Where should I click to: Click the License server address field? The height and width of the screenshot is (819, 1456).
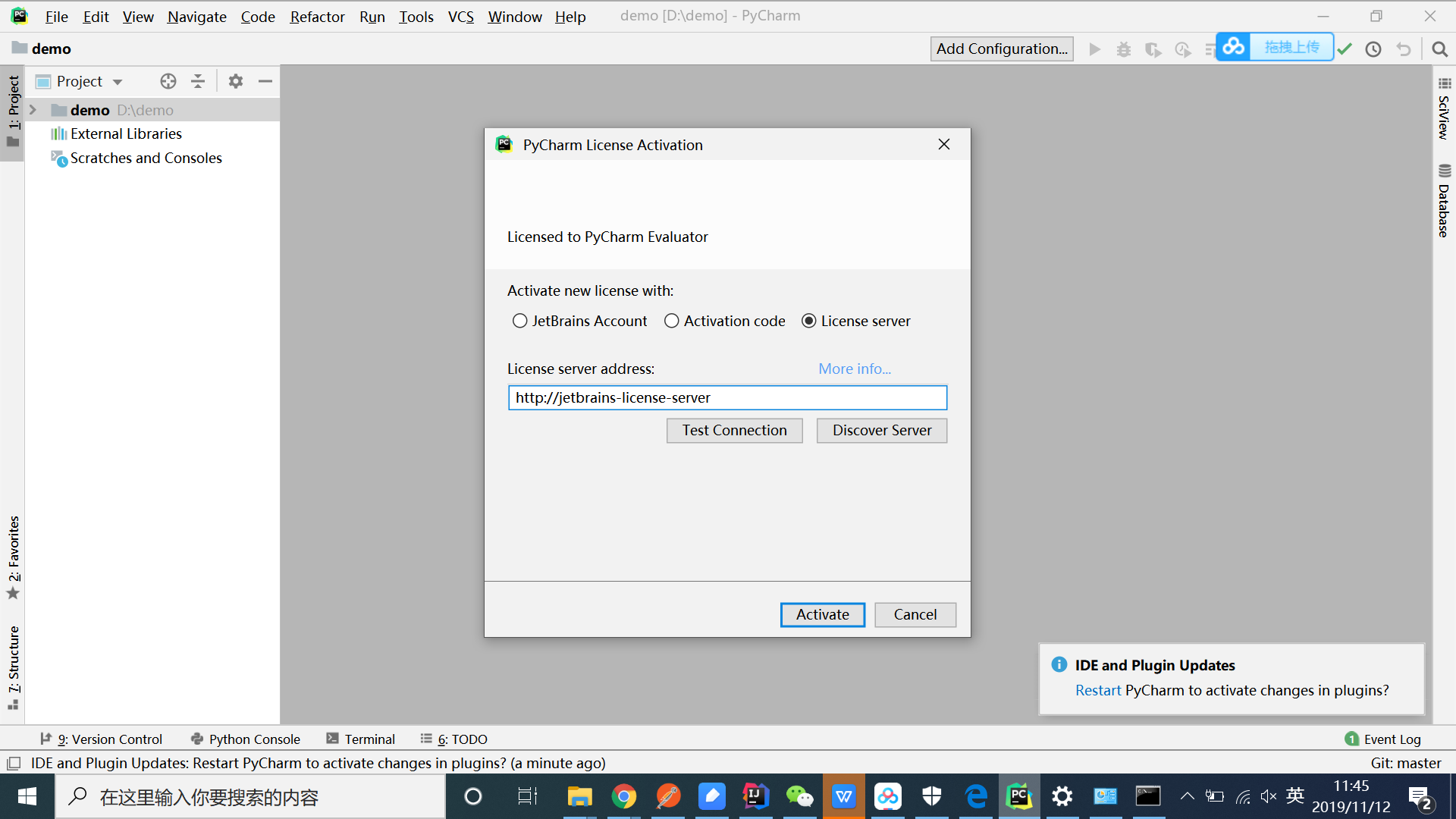point(727,397)
